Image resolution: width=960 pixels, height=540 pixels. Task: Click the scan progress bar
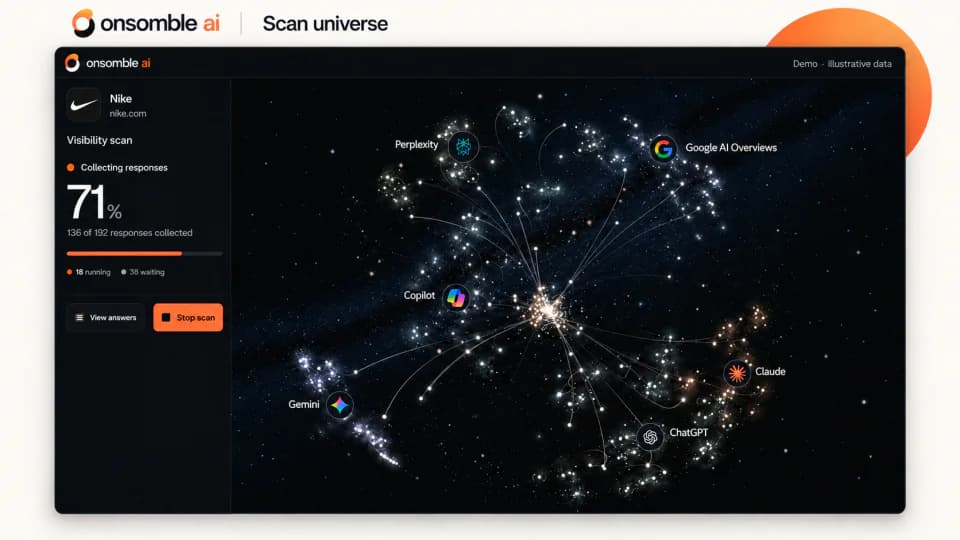[144, 253]
